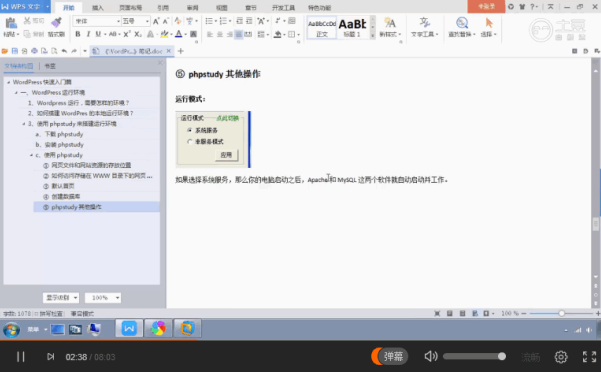Click the justify alignment icon

[x=239, y=34]
